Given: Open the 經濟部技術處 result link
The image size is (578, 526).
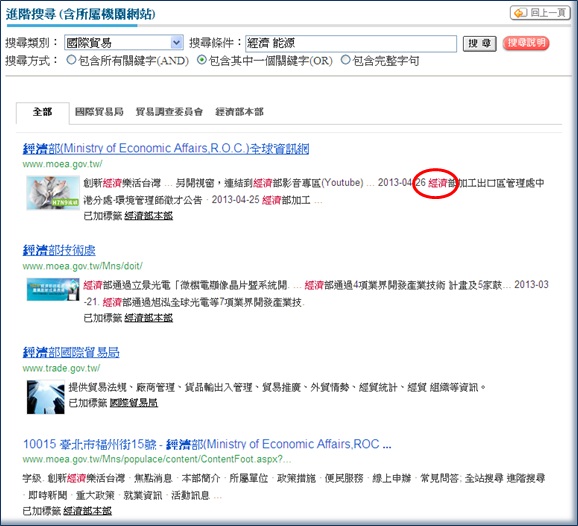Looking at the screenshot, I should 59,250.
